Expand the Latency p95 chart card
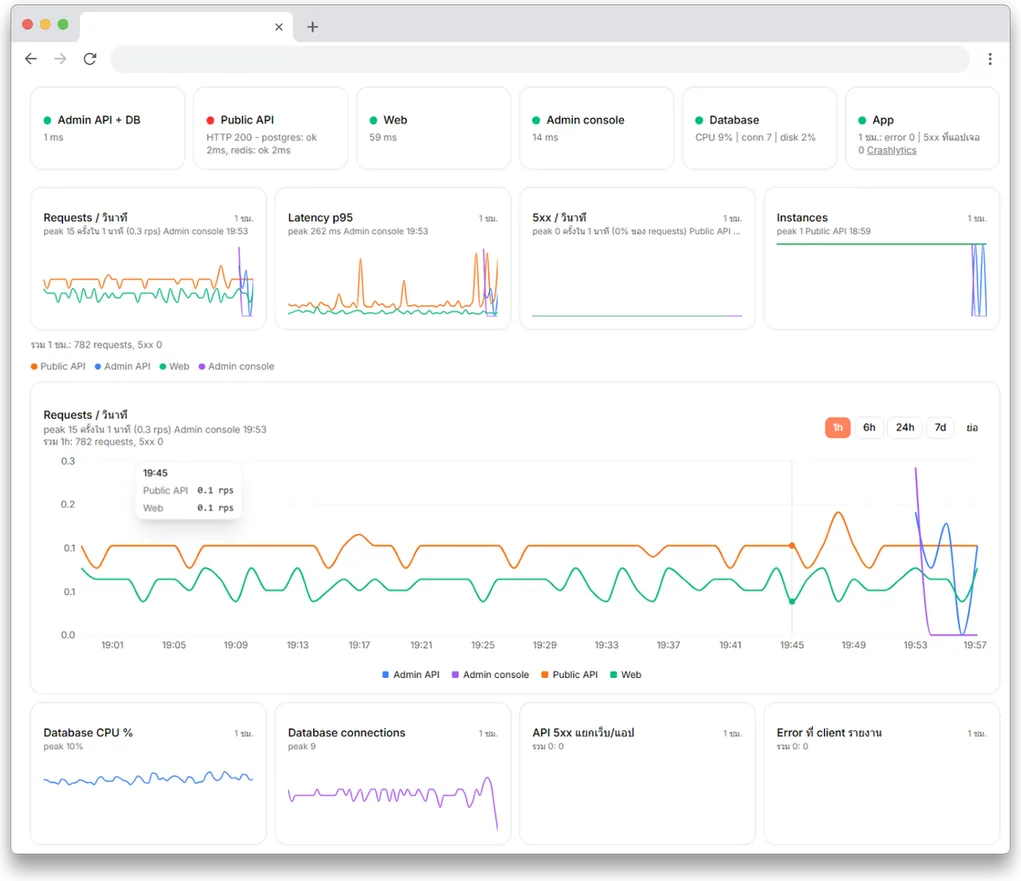Image resolution: width=1021 pixels, height=881 pixels. 393,259
